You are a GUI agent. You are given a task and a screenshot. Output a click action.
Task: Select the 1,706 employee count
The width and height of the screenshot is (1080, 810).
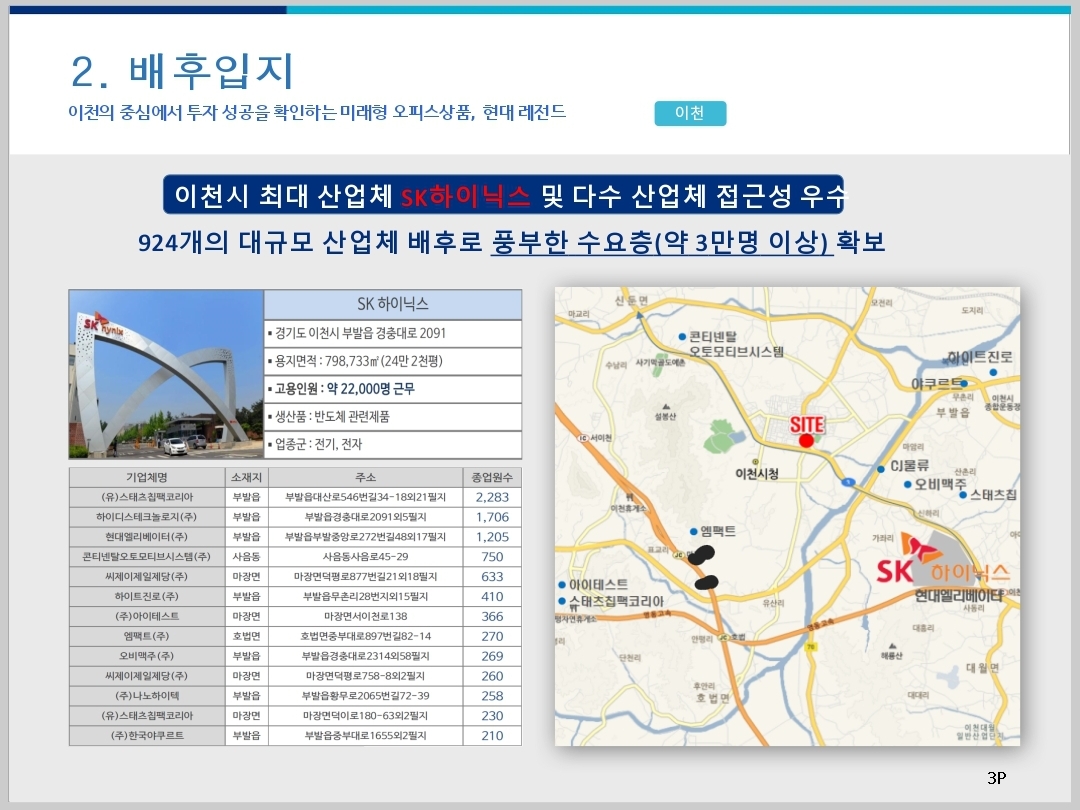pyautogui.click(x=492, y=517)
